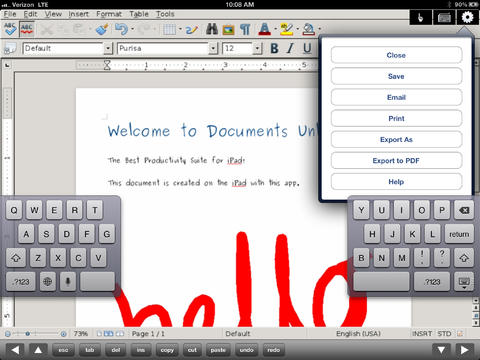480x360 pixels.
Task: Expand the Purisa font name dropdown
Action: tap(213, 49)
